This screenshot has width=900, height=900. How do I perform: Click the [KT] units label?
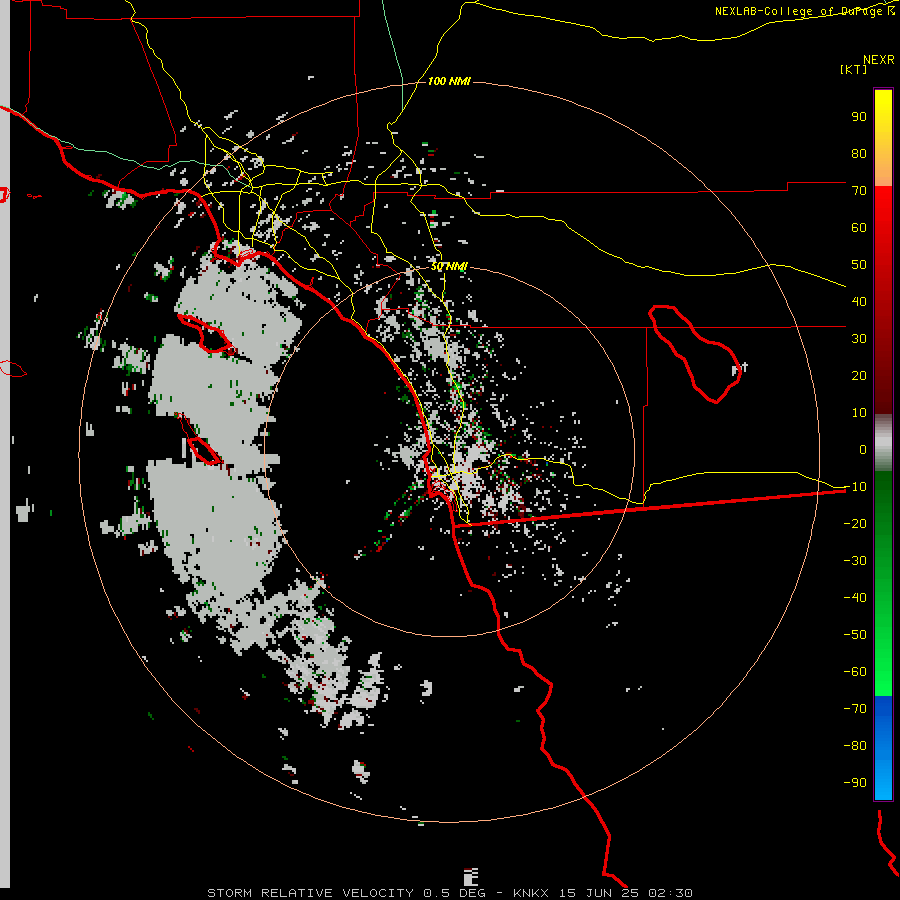854,69
